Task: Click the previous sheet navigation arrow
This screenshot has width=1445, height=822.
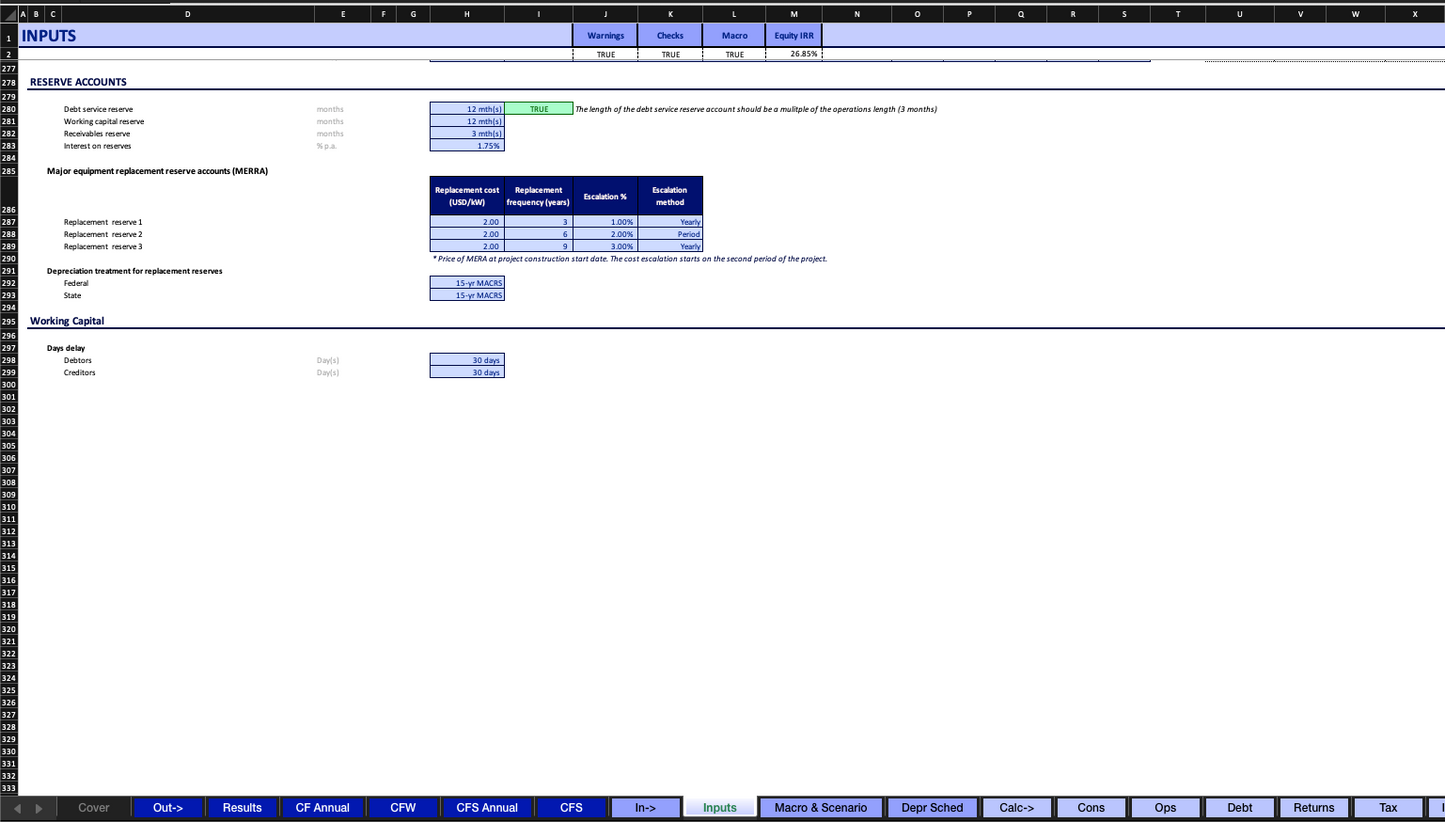Action: point(19,808)
